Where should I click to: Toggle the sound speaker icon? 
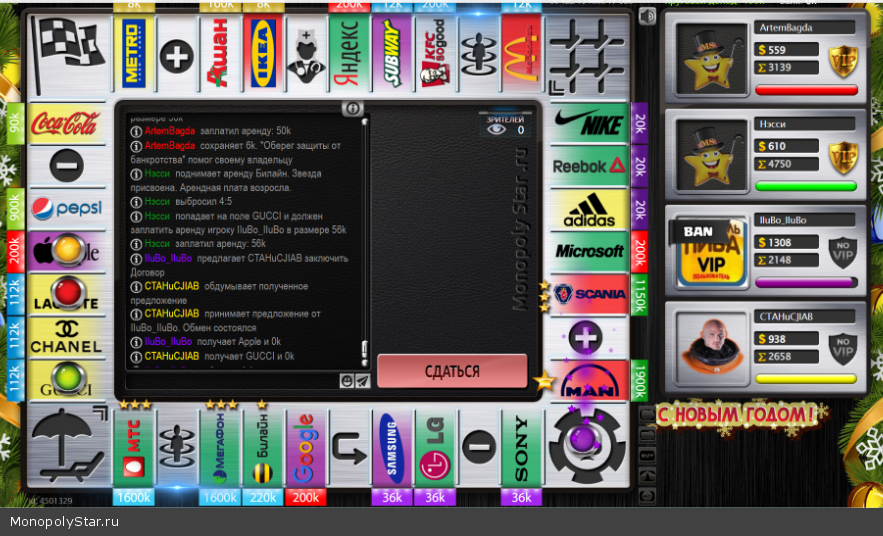[647, 16]
